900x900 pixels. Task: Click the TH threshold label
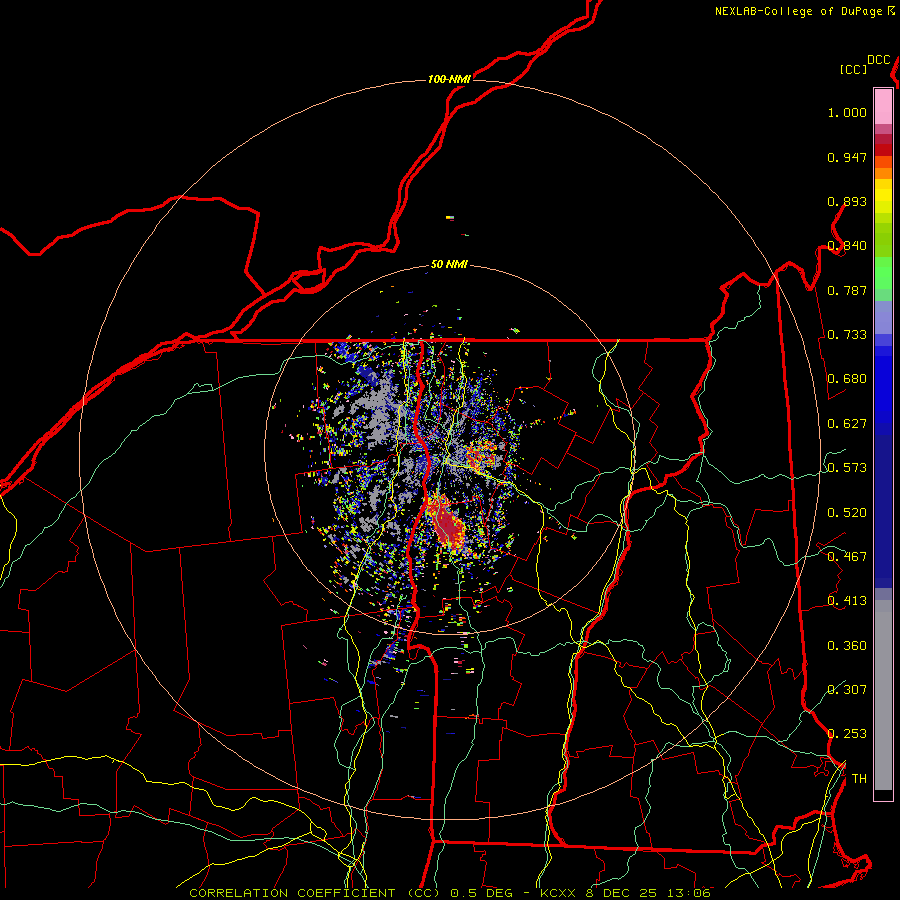pos(859,779)
